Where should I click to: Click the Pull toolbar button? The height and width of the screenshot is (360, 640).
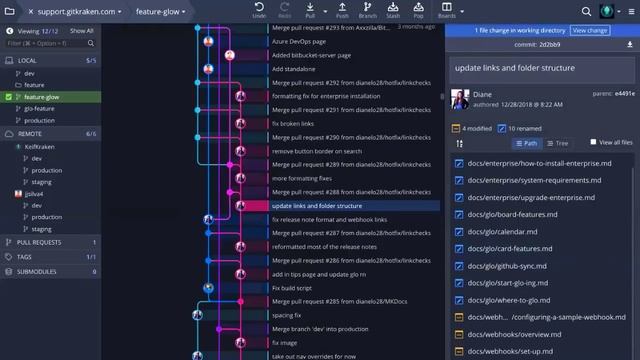(x=310, y=10)
